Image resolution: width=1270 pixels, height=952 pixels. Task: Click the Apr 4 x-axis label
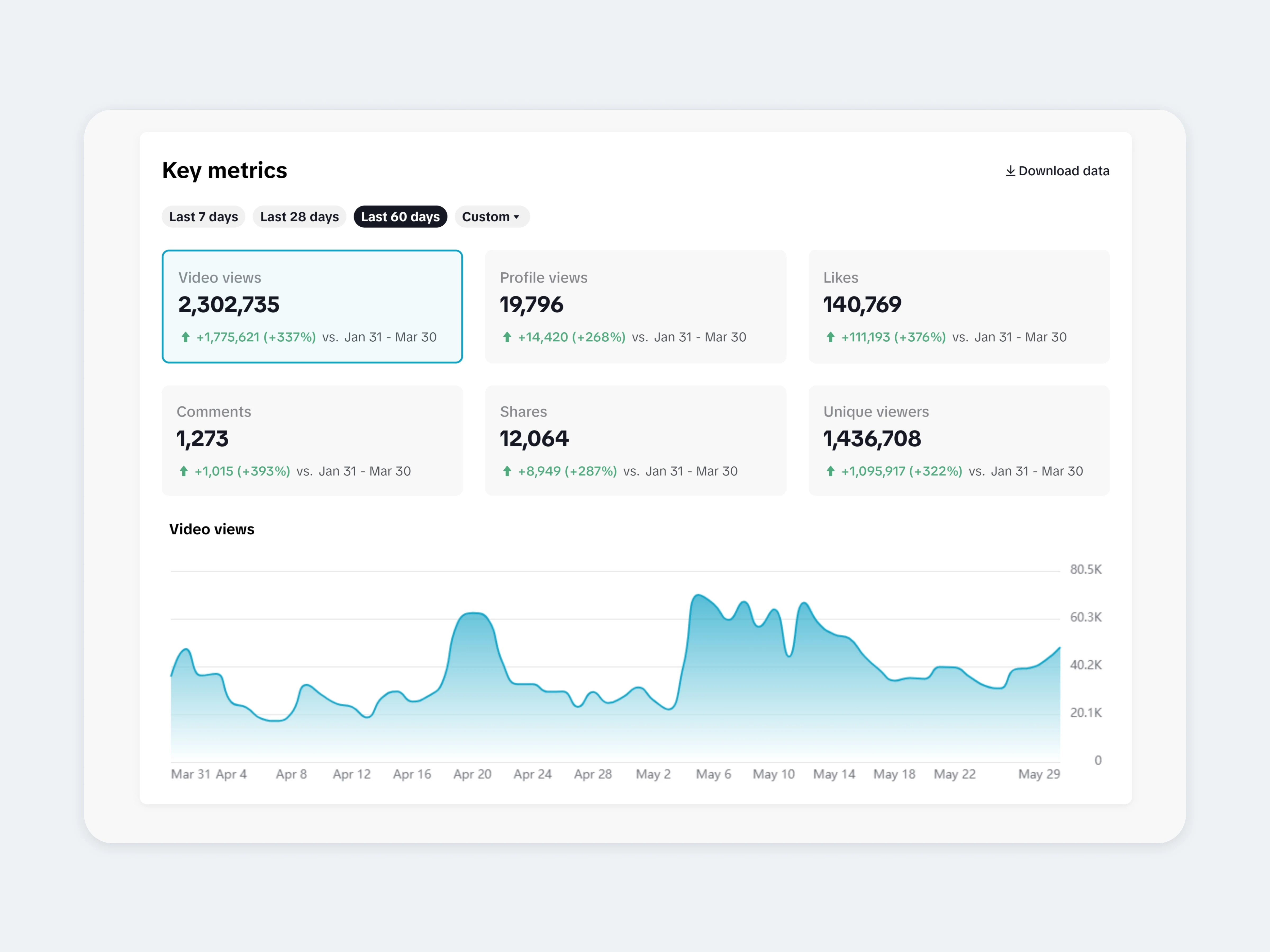point(232,775)
